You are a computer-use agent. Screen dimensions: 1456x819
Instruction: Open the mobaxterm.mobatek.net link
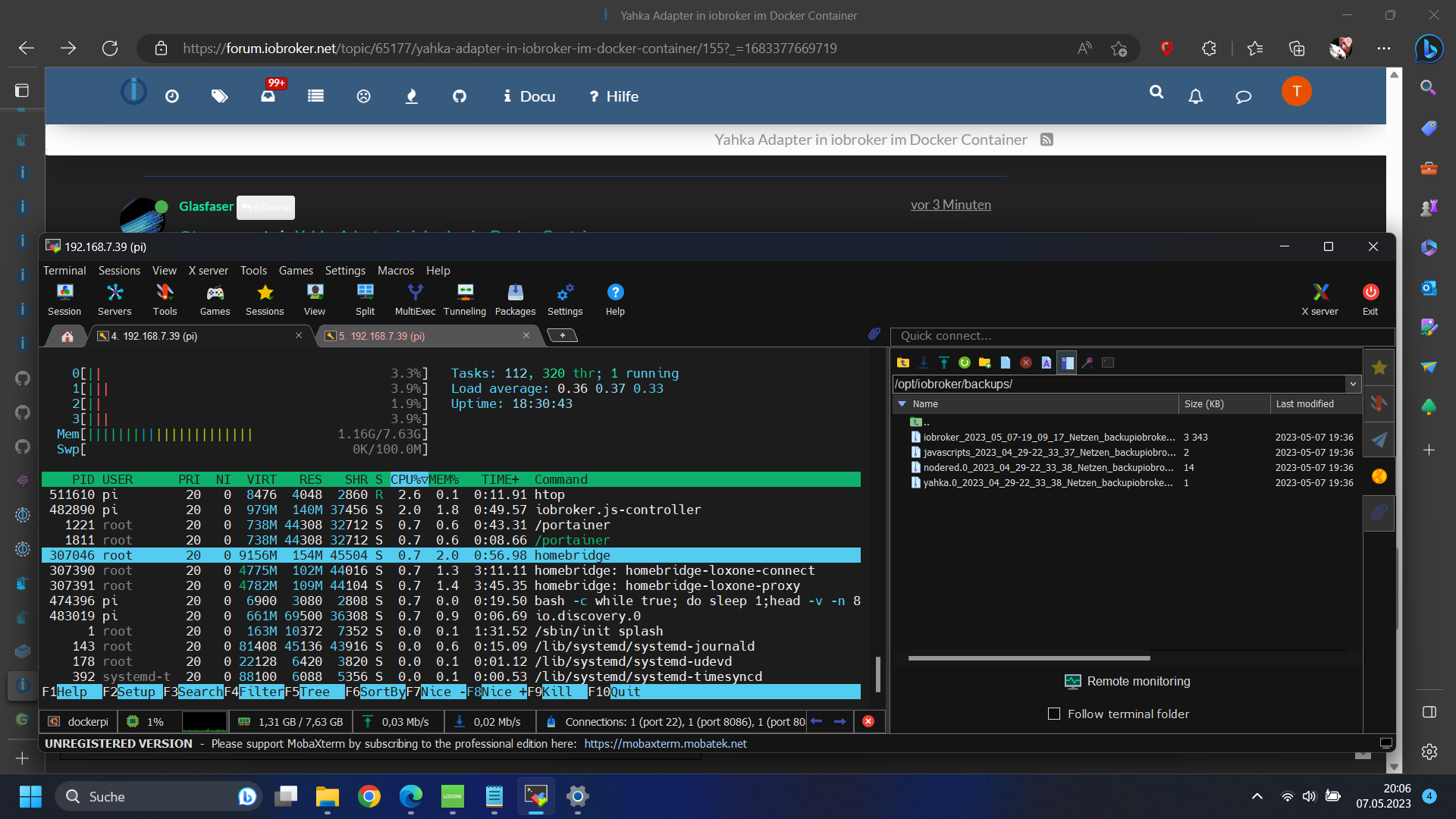[x=664, y=744]
